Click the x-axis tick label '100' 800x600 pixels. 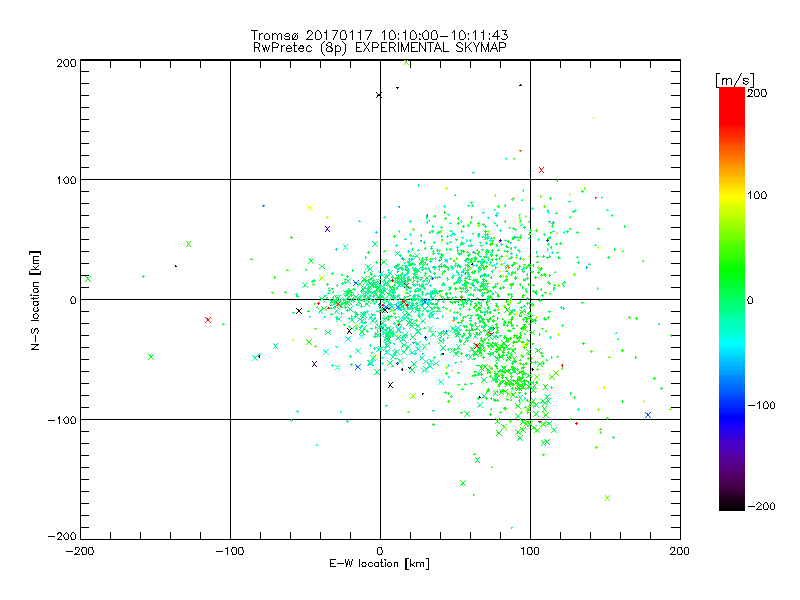click(x=530, y=551)
